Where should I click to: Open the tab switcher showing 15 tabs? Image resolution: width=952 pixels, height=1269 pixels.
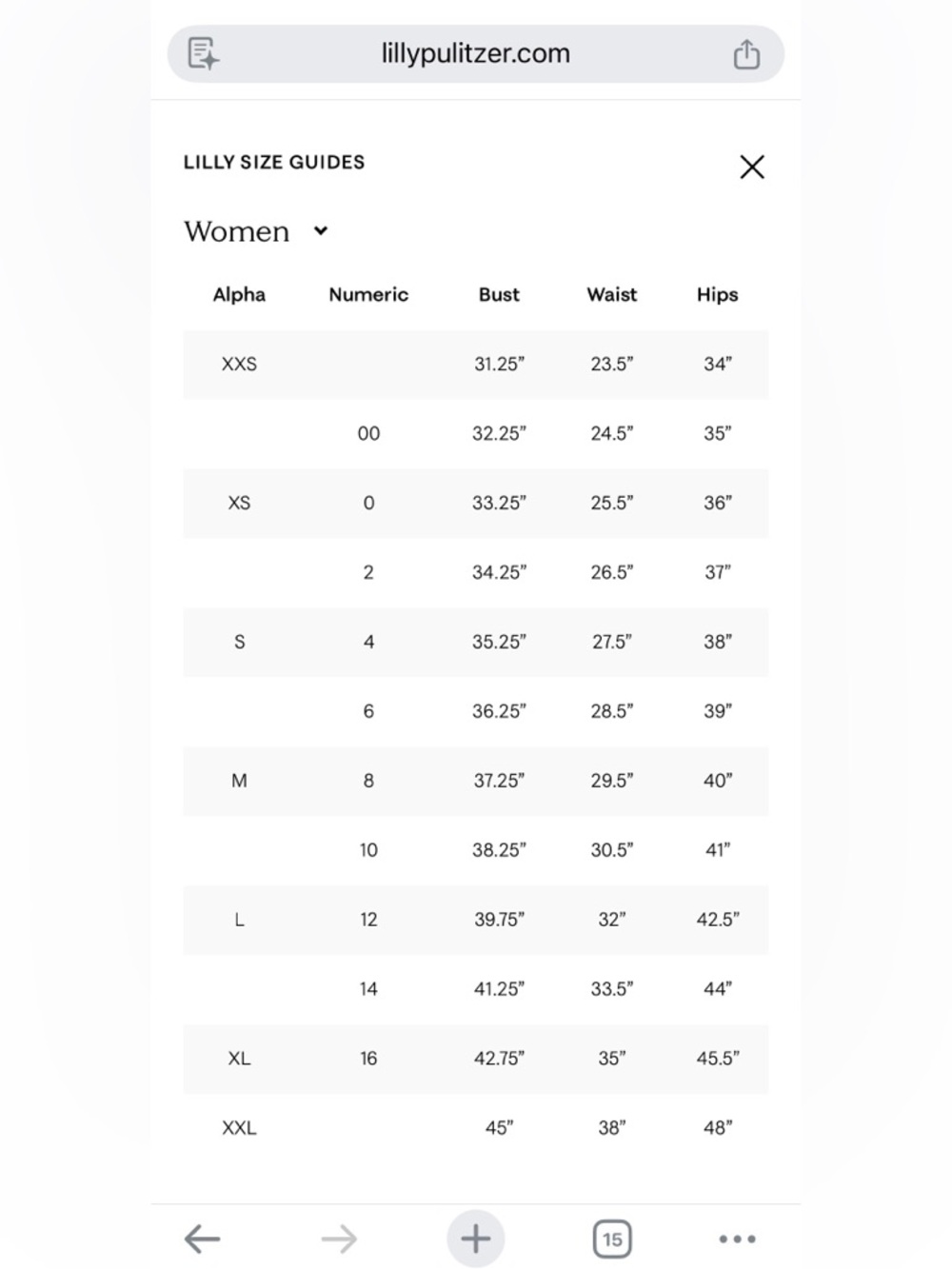612,1239
